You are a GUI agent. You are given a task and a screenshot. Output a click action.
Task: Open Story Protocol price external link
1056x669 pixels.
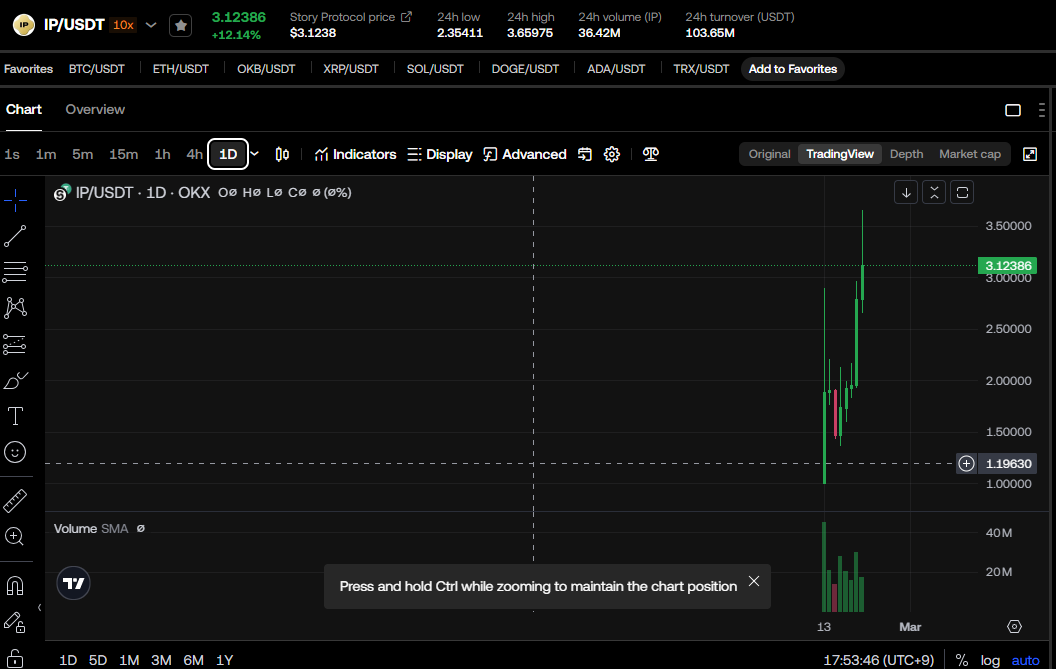[406, 17]
